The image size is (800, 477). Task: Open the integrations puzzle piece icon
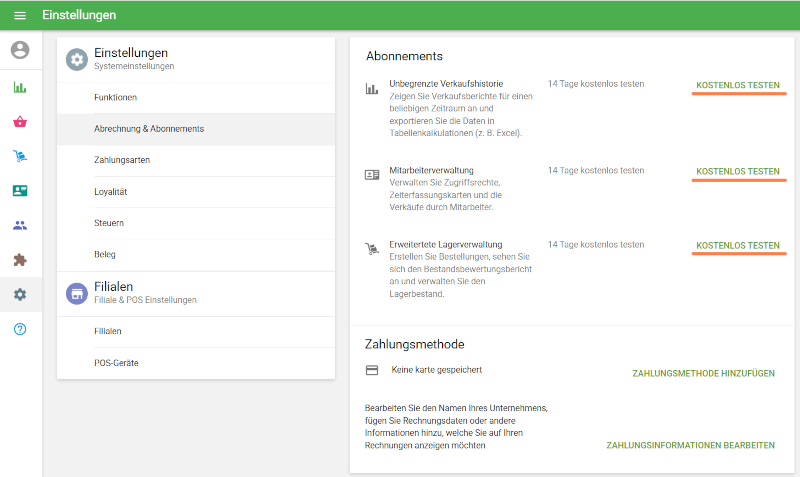click(x=20, y=260)
